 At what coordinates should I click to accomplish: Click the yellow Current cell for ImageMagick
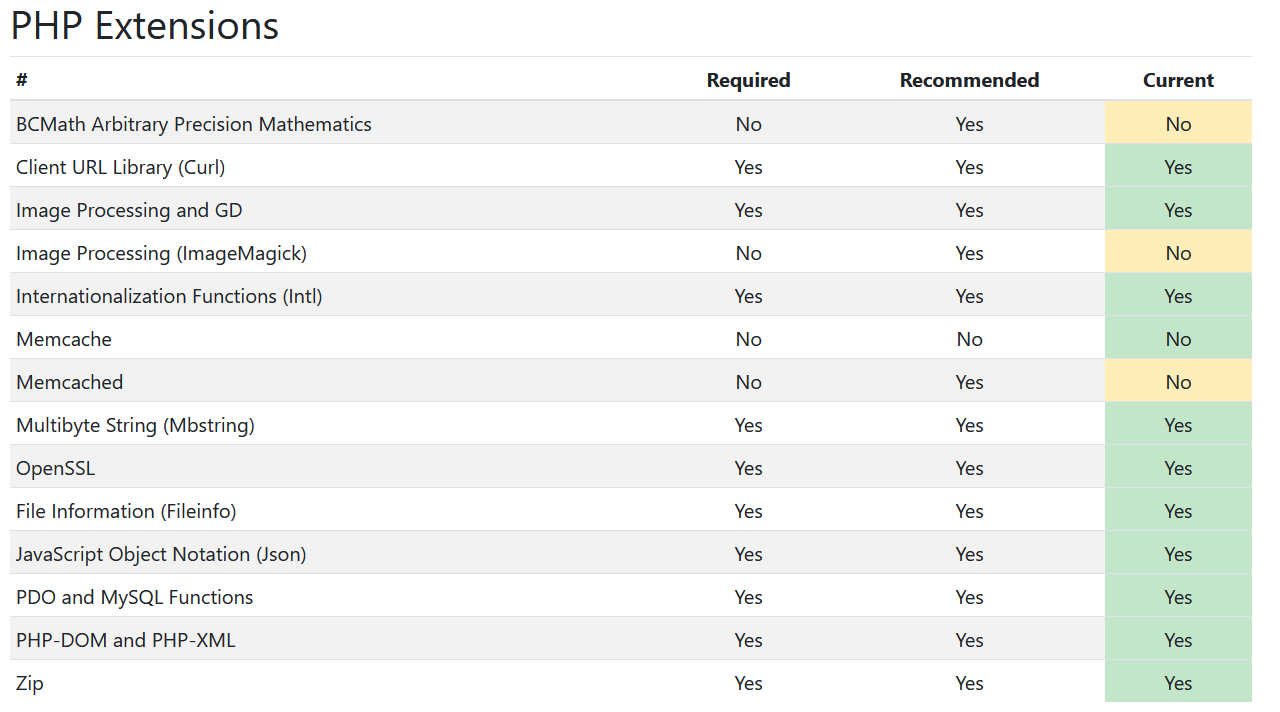[1178, 253]
